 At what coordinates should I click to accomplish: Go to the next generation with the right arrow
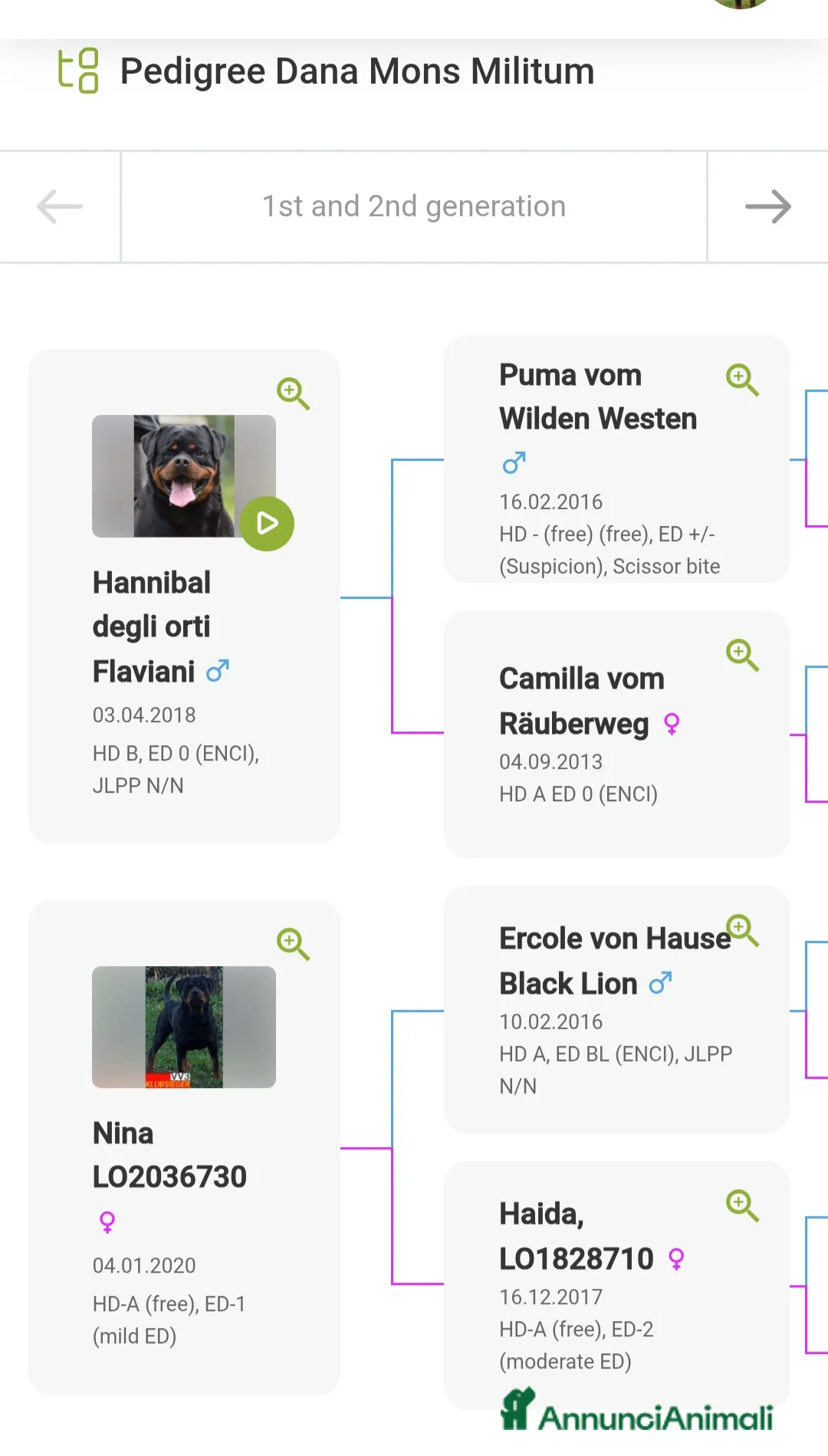tap(769, 205)
